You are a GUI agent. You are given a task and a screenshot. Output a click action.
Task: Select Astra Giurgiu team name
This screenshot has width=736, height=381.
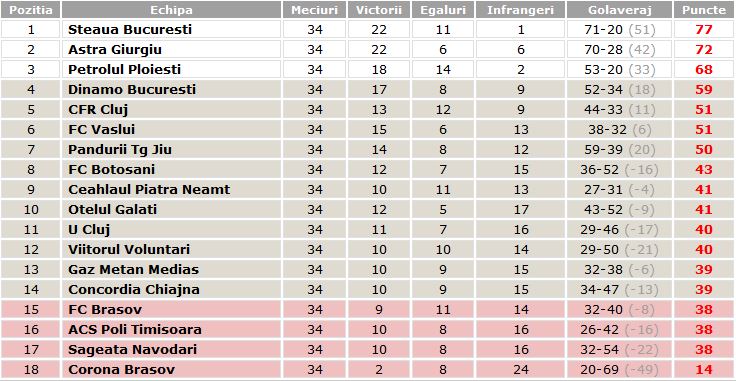click(x=115, y=50)
